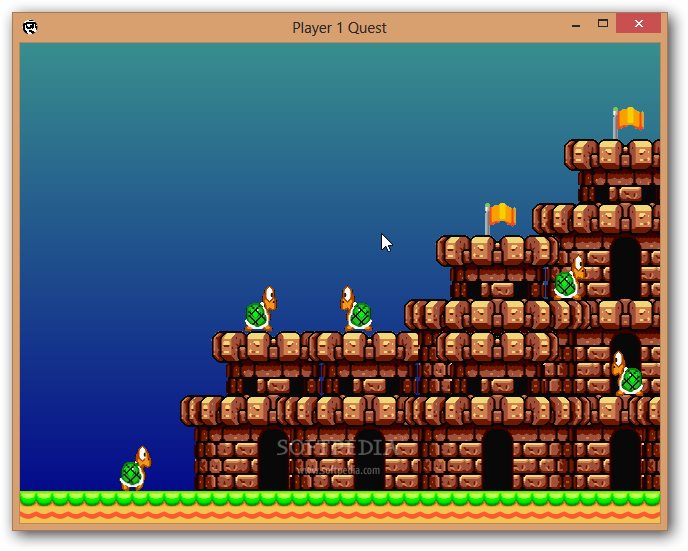Open the window menu via title bar app icon
Screen dimensions: 688x551
pyautogui.click(x=30, y=27)
